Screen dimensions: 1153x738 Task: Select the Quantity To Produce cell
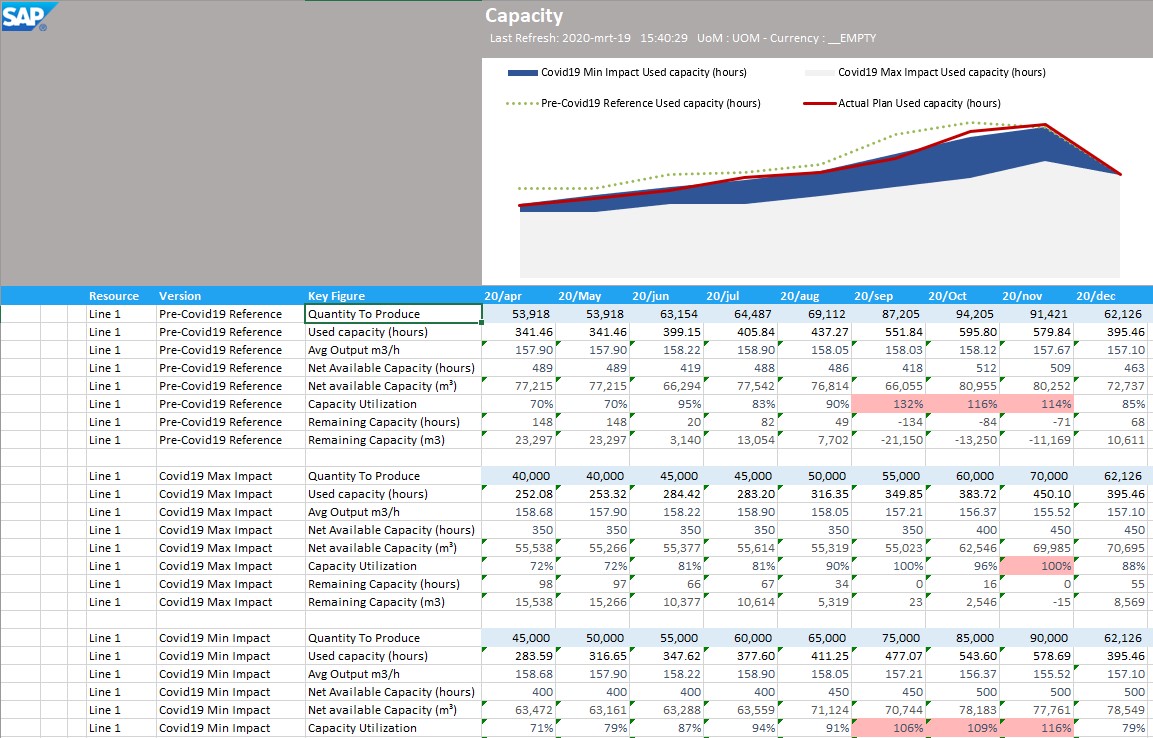tap(365, 313)
